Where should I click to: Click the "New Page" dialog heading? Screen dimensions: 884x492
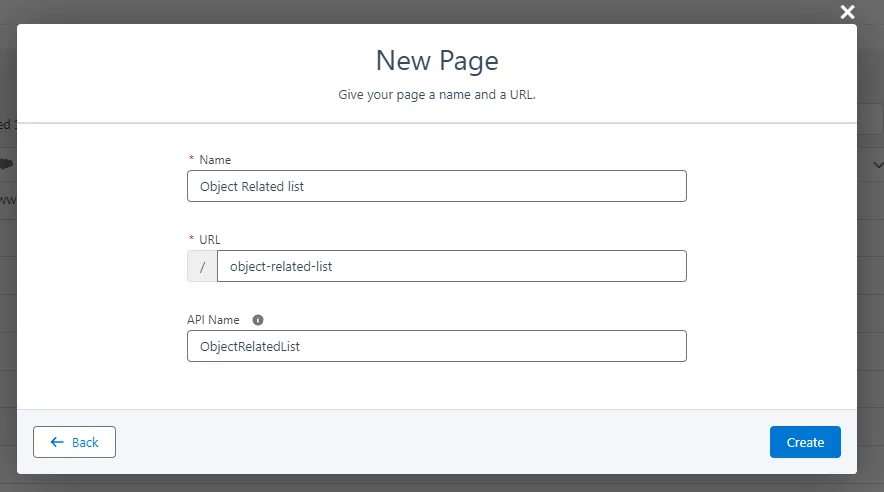click(x=437, y=60)
